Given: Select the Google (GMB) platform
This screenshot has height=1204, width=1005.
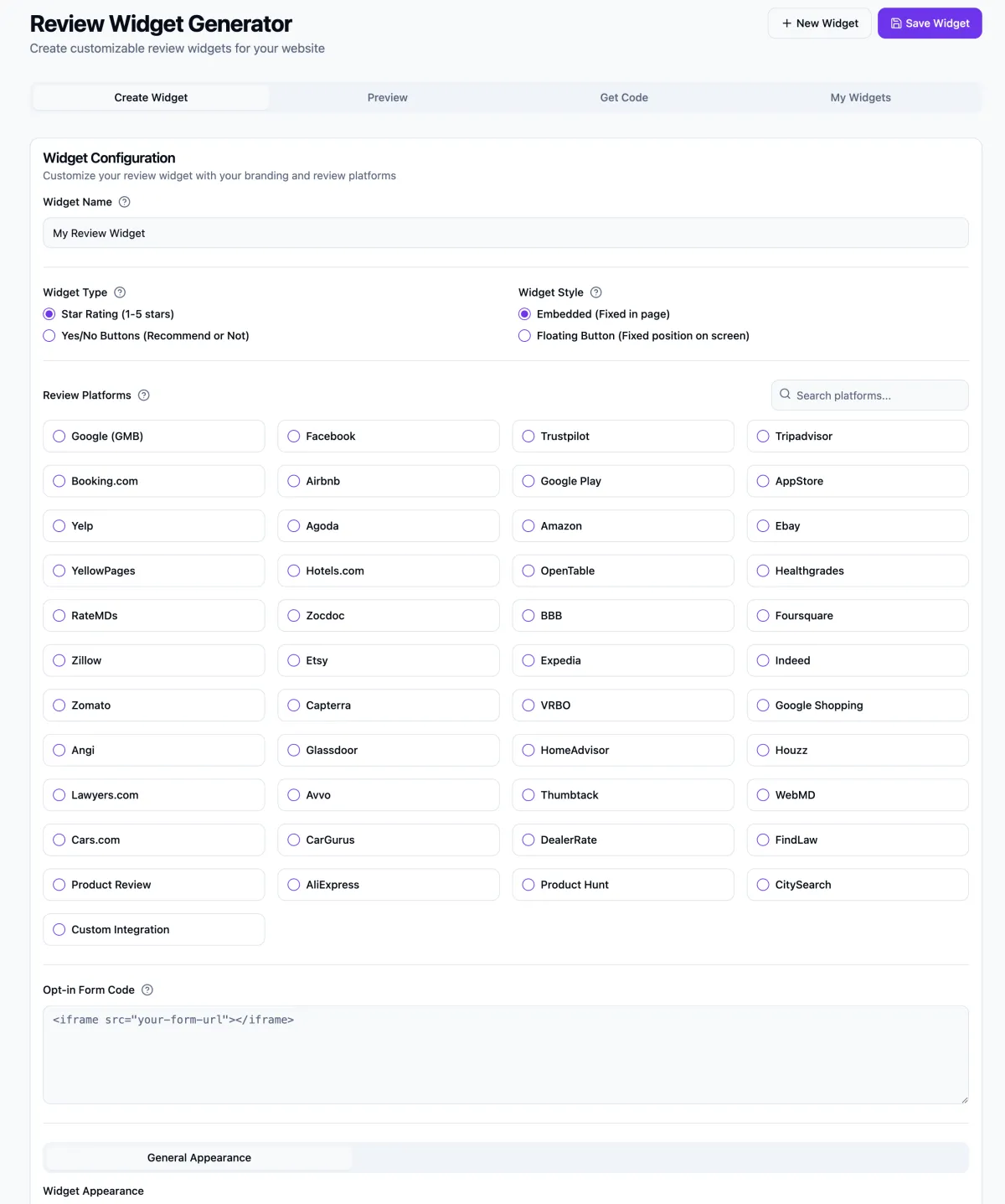Looking at the screenshot, I should [x=154, y=437].
